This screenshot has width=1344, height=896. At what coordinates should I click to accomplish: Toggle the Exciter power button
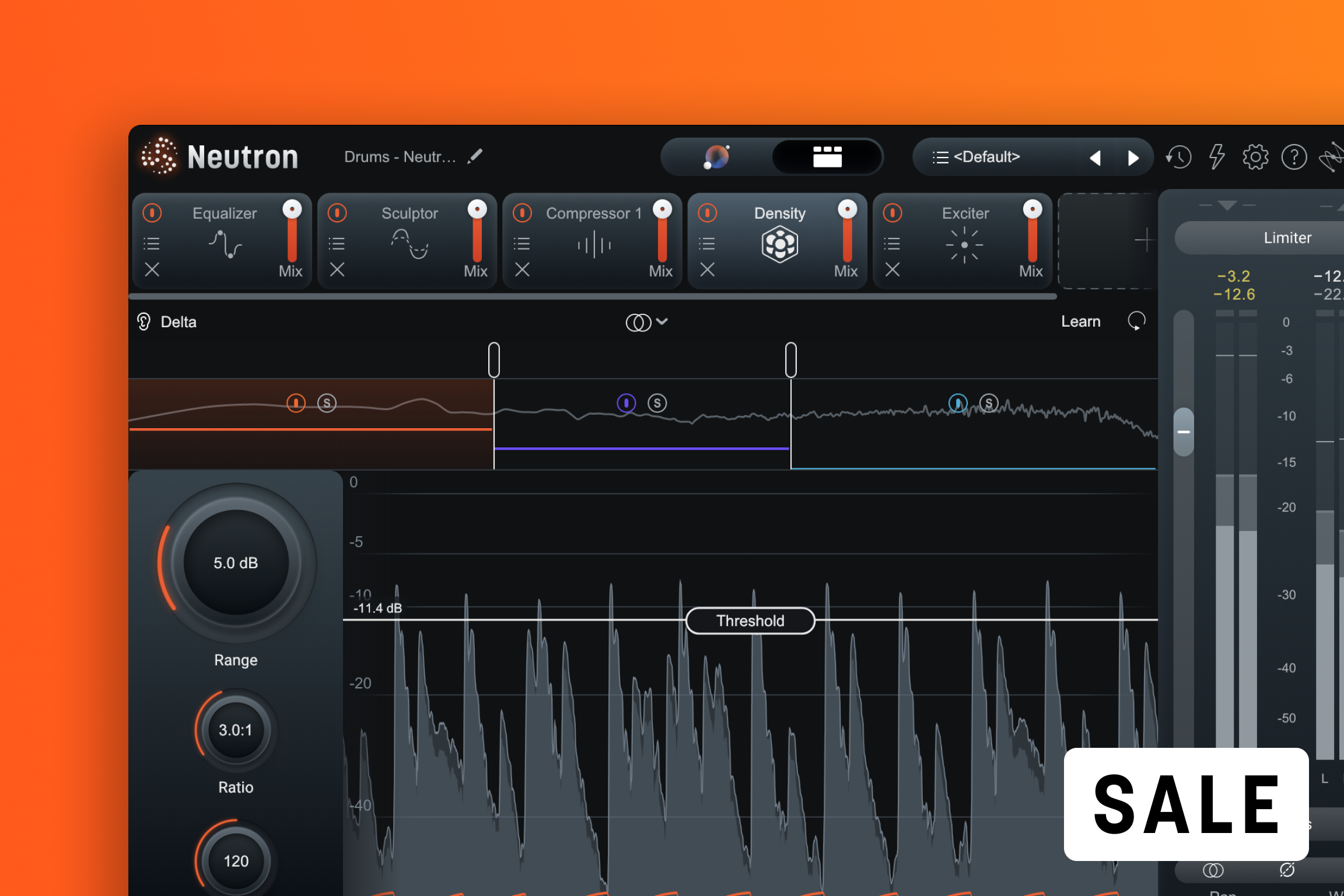click(892, 213)
